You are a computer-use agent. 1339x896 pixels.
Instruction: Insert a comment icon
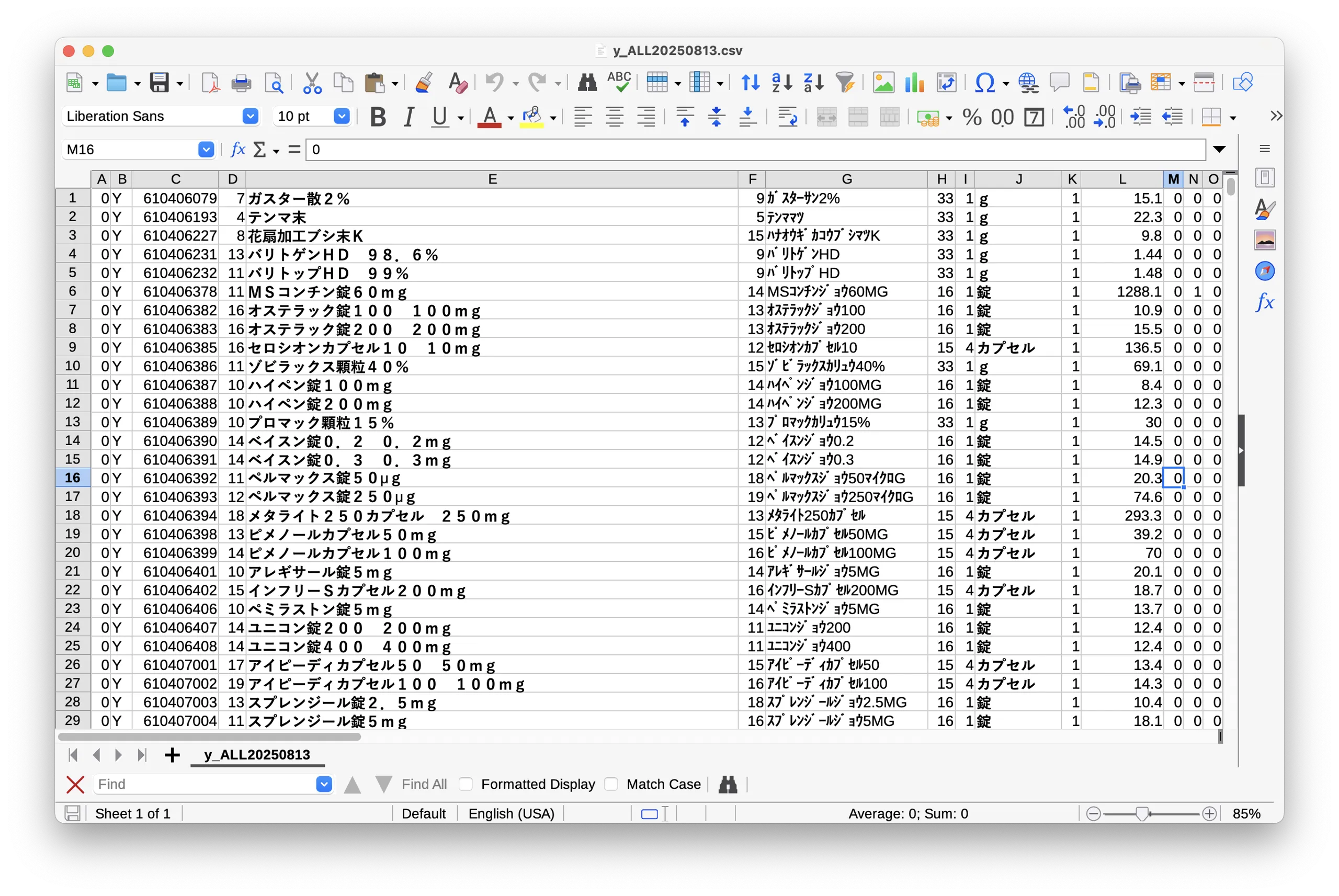click(1059, 83)
